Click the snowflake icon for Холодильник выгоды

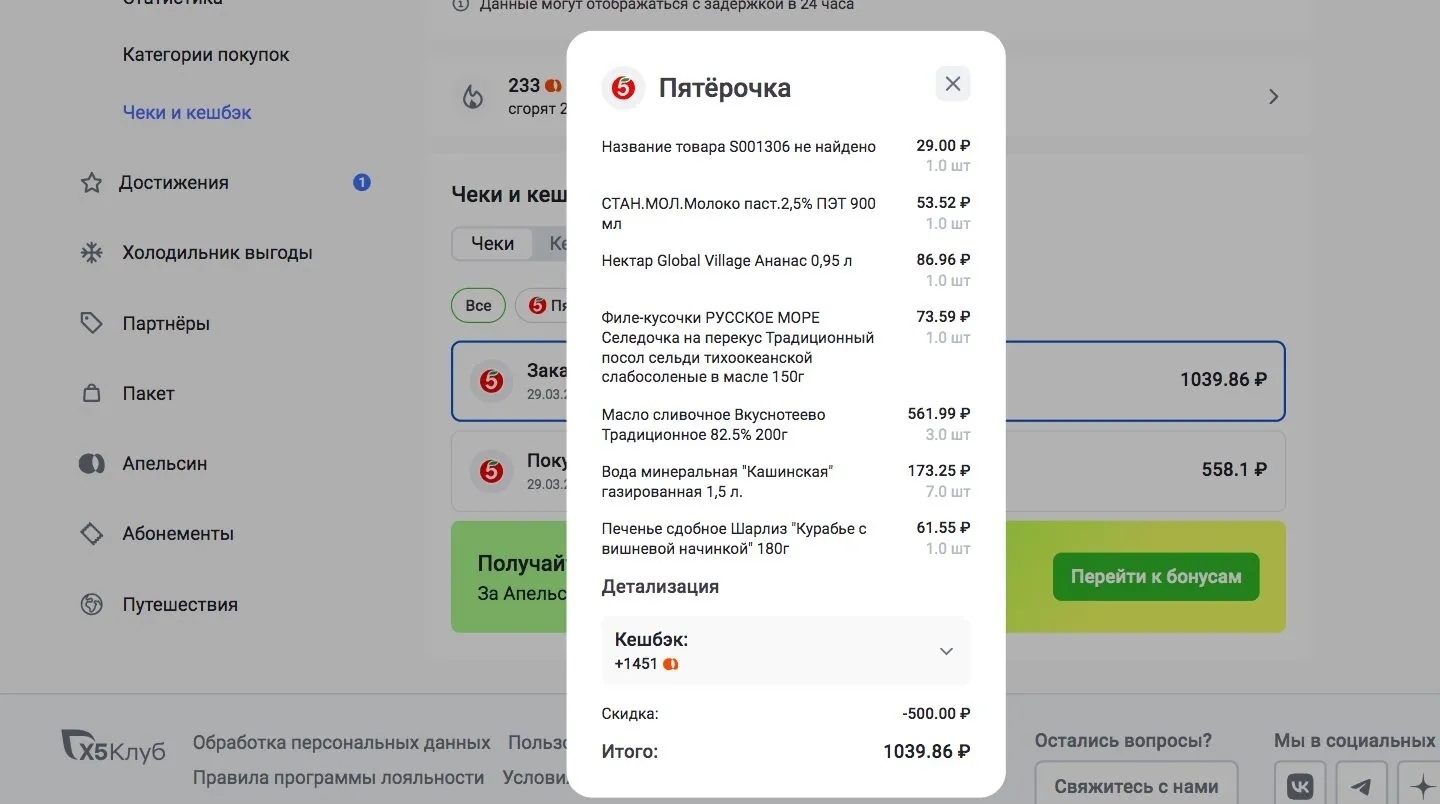pos(91,253)
